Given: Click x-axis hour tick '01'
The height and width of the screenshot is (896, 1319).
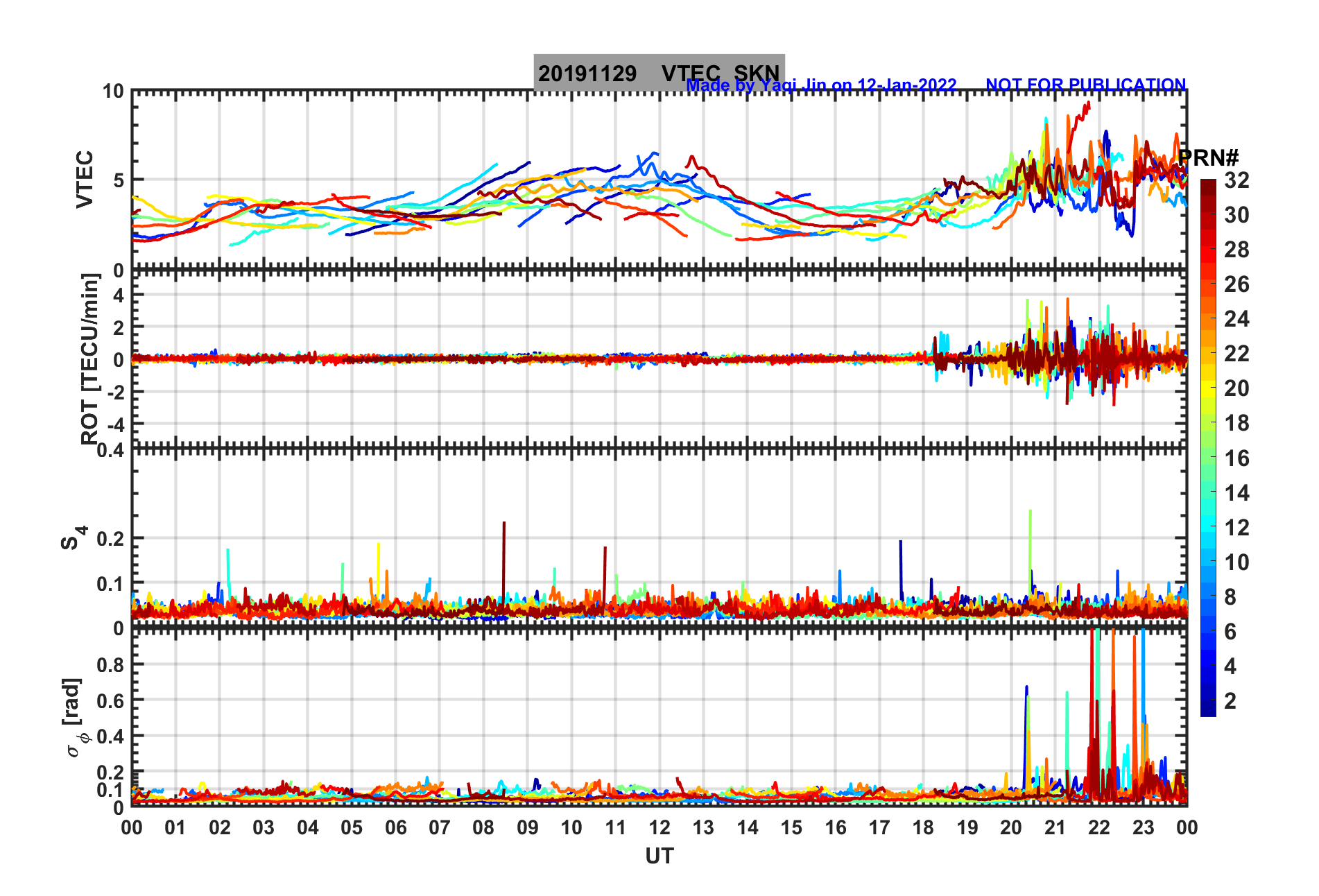Looking at the screenshot, I should (175, 827).
